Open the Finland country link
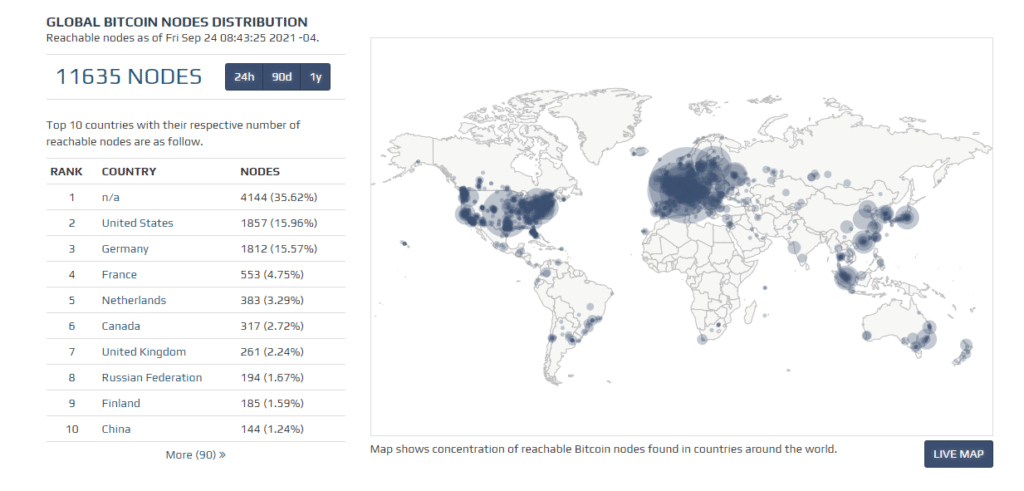1024x491 pixels. 121,404
